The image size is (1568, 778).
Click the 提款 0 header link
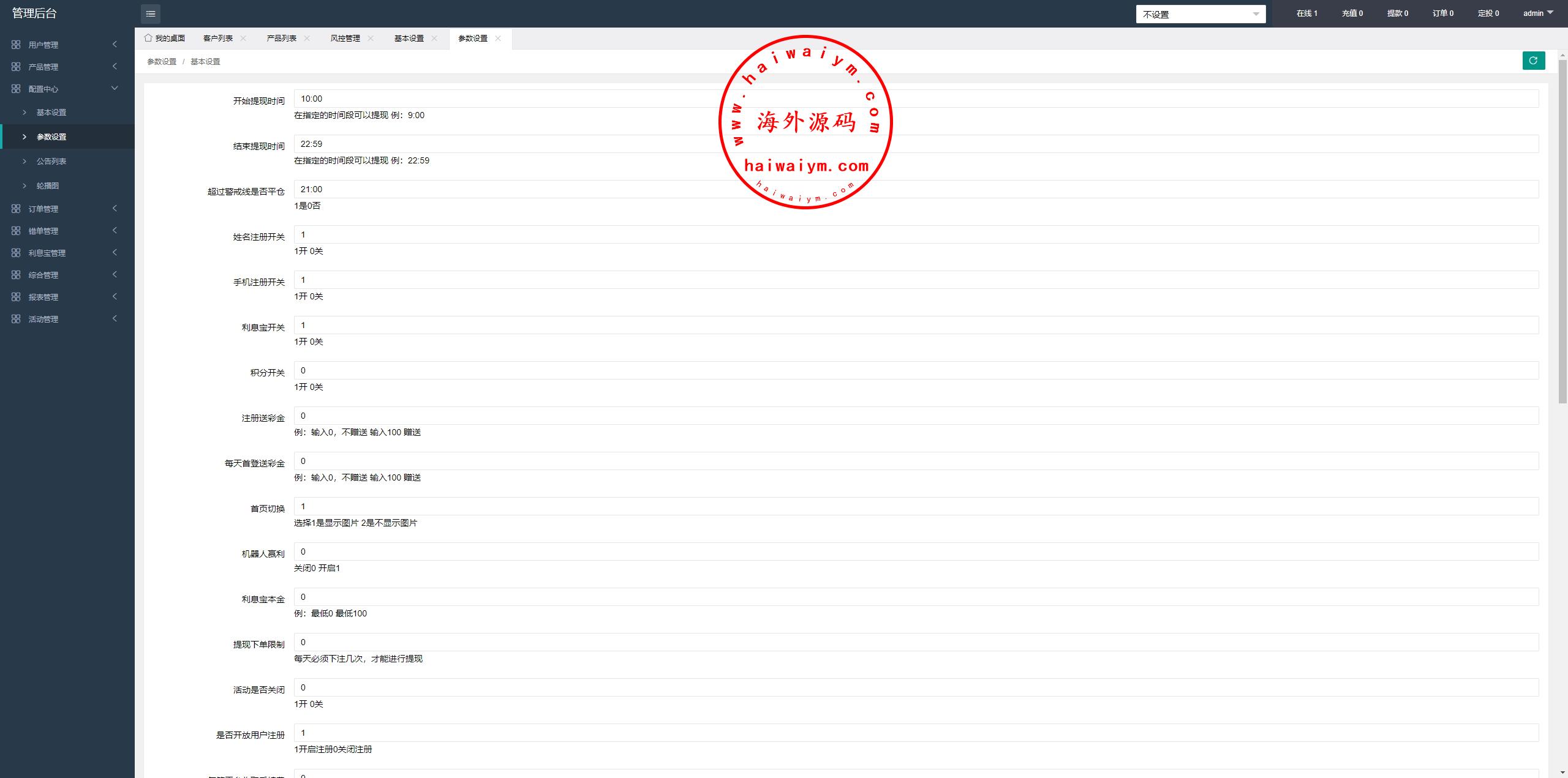[1397, 13]
